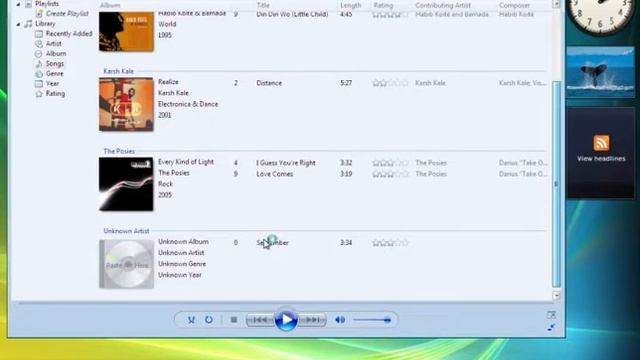Click the Rock genre under The Posies
Viewport: 640px width, 360px height.
165,184
